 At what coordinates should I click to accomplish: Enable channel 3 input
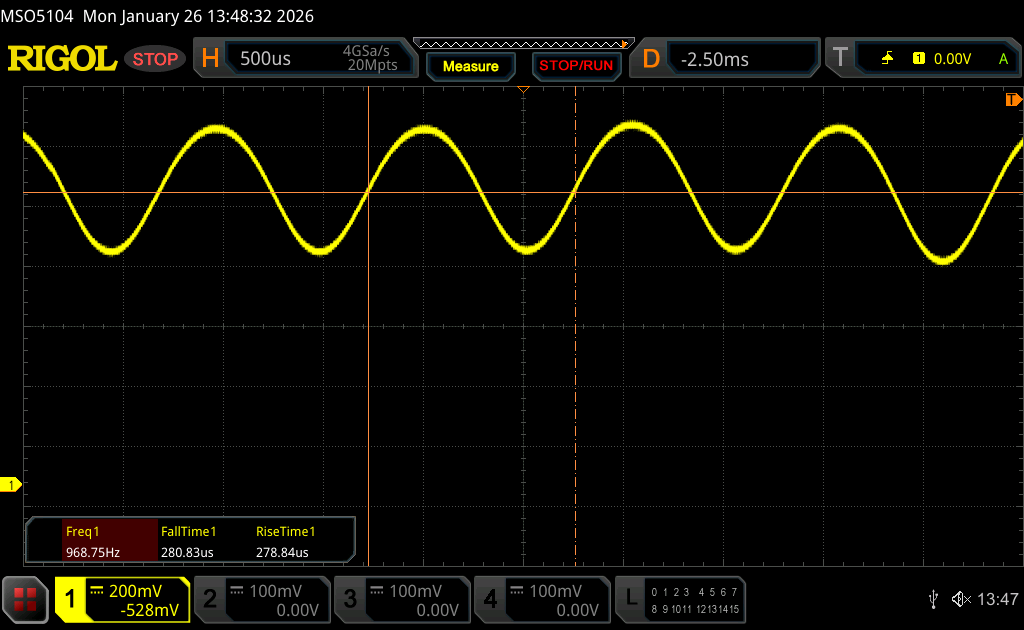(x=401, y=599)
